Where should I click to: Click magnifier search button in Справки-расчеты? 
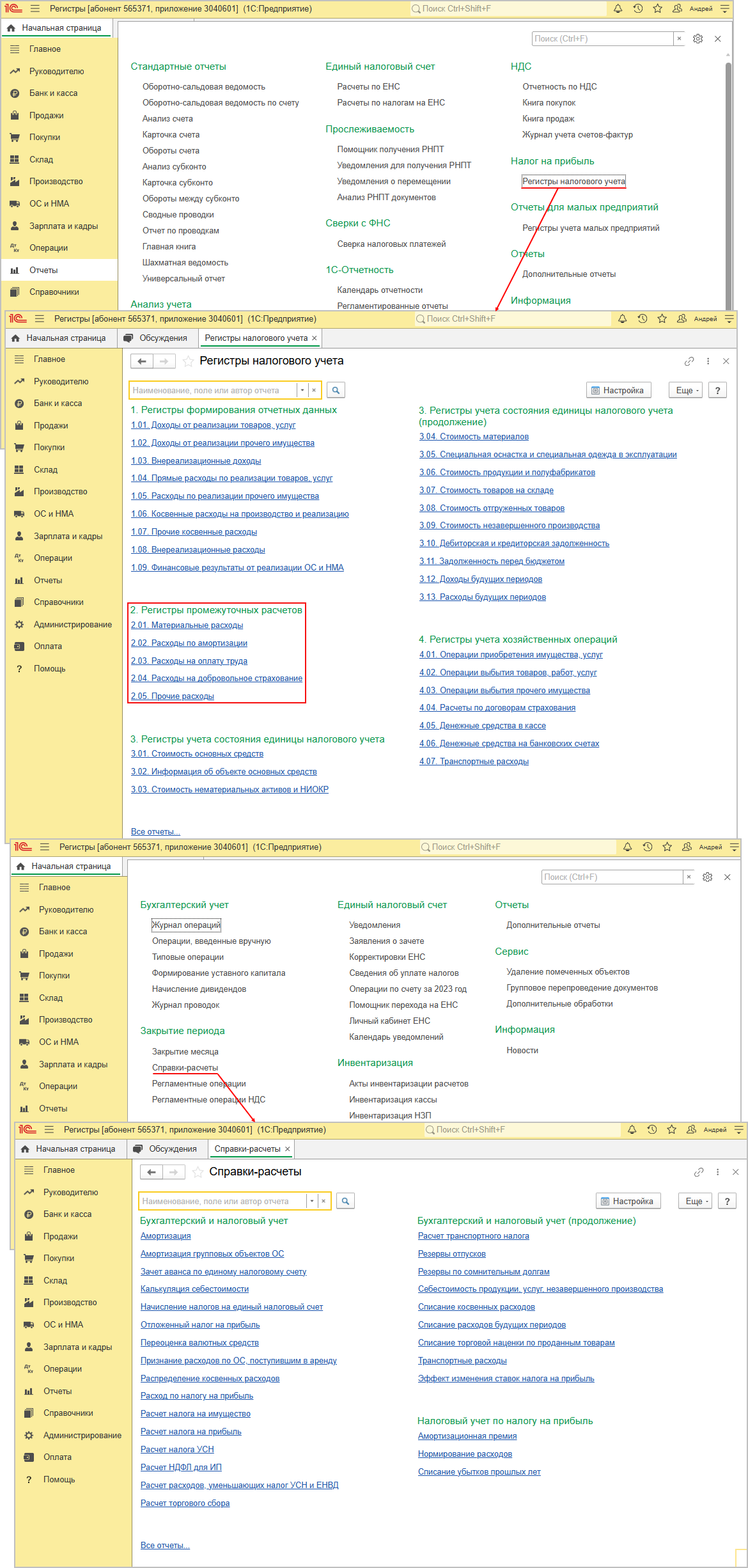[x=345, y=1201]
